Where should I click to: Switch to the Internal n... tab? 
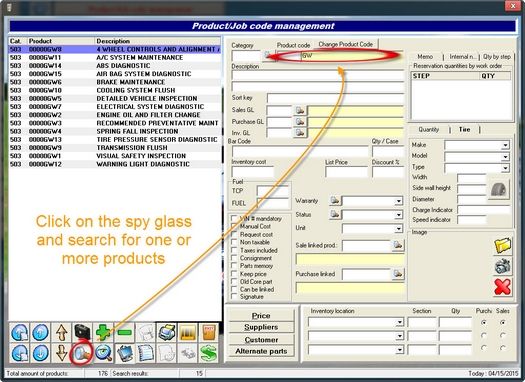tap(462, 57)
